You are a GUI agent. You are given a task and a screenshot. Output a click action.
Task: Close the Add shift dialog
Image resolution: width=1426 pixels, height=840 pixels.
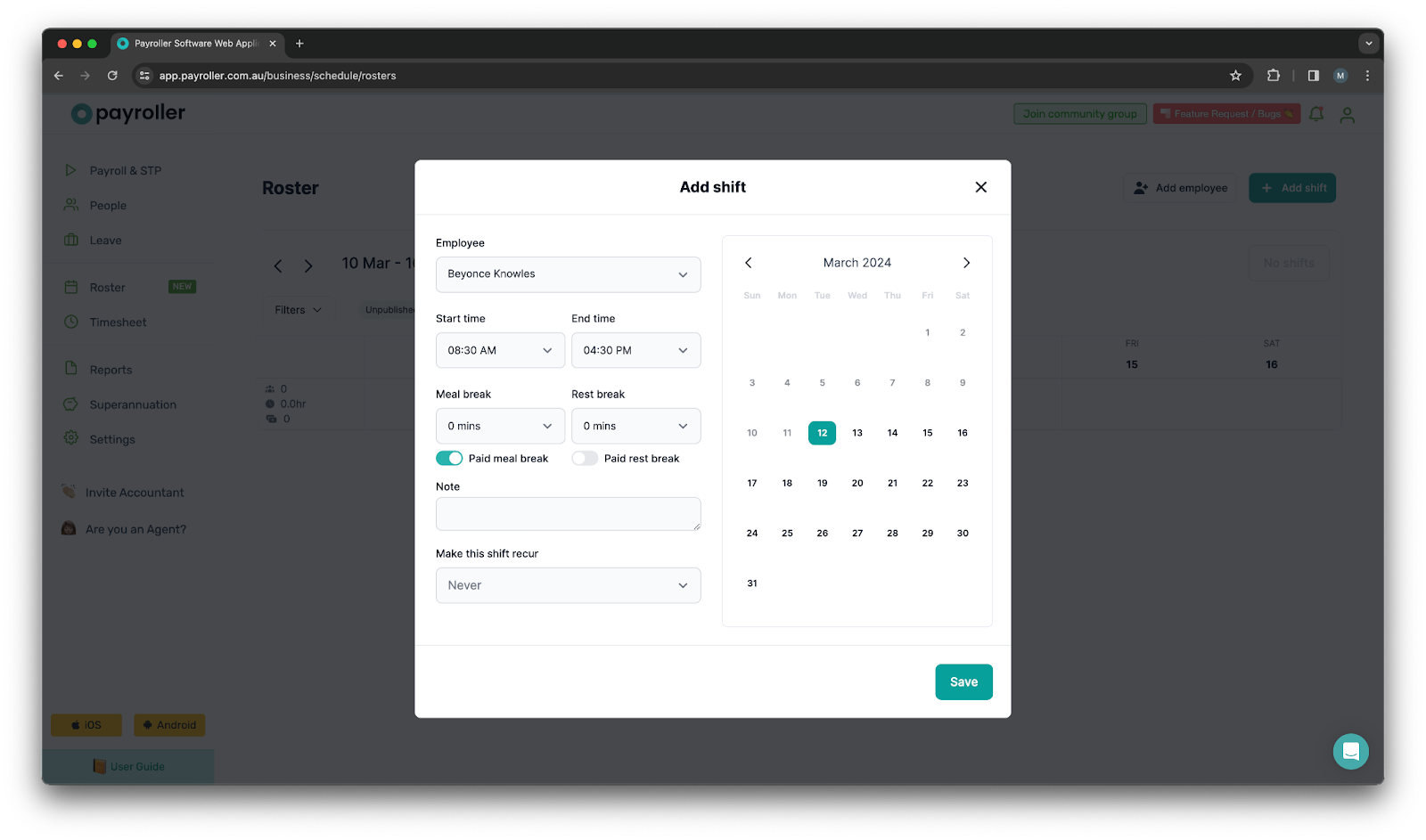[980, 187]
